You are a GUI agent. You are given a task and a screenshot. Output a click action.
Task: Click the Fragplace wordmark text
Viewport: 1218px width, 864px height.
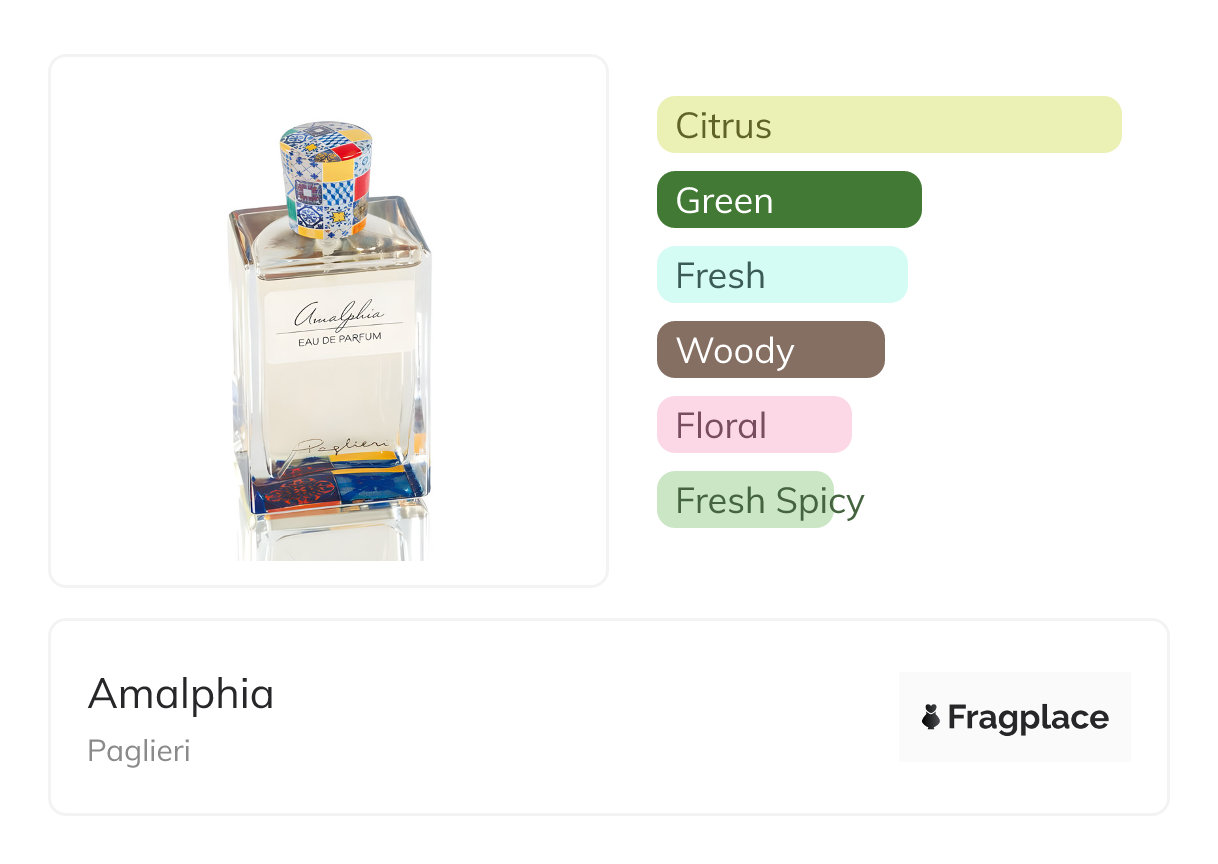coord(1028,718)
